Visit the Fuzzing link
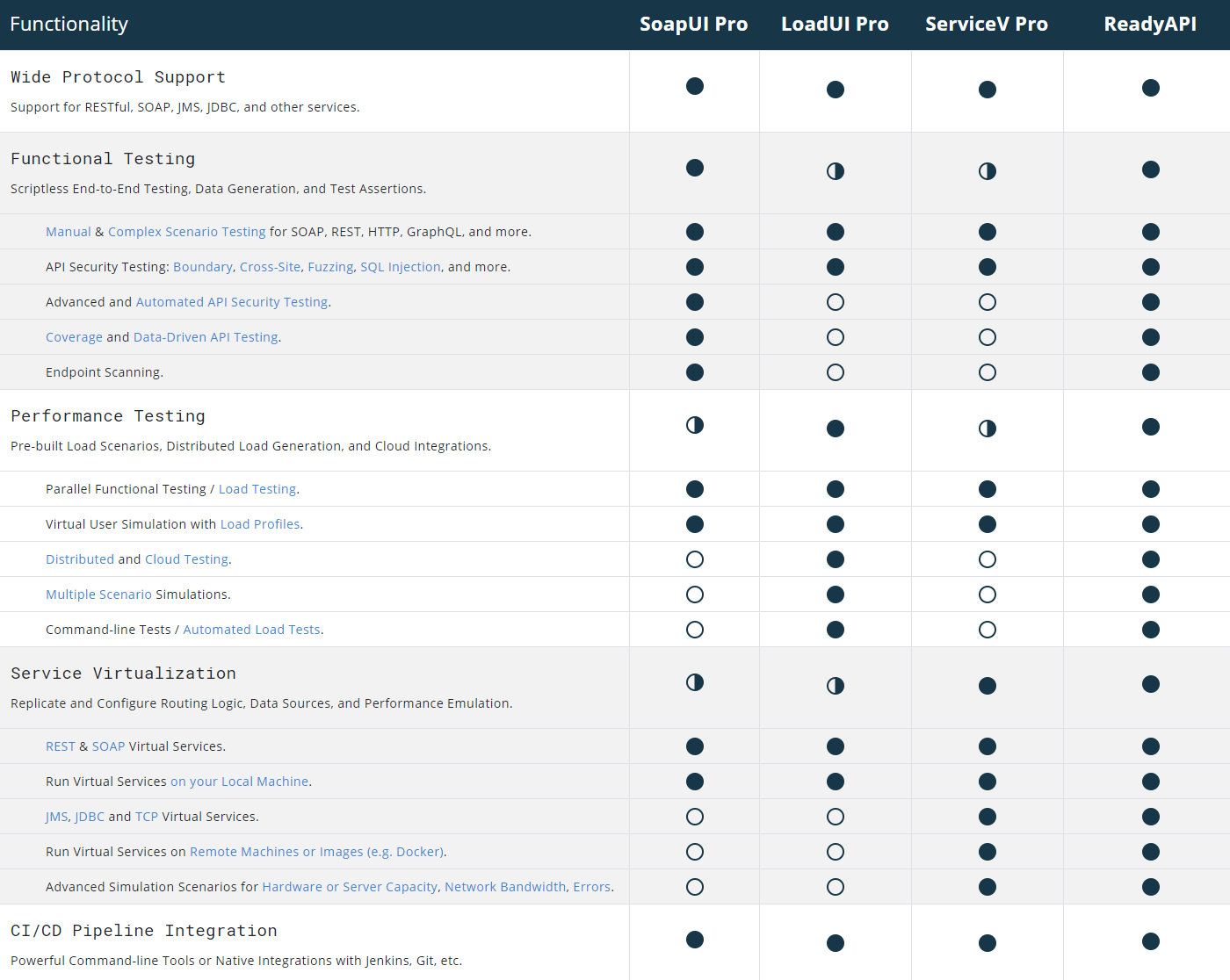1230x980 pixels. coord(330,267)
